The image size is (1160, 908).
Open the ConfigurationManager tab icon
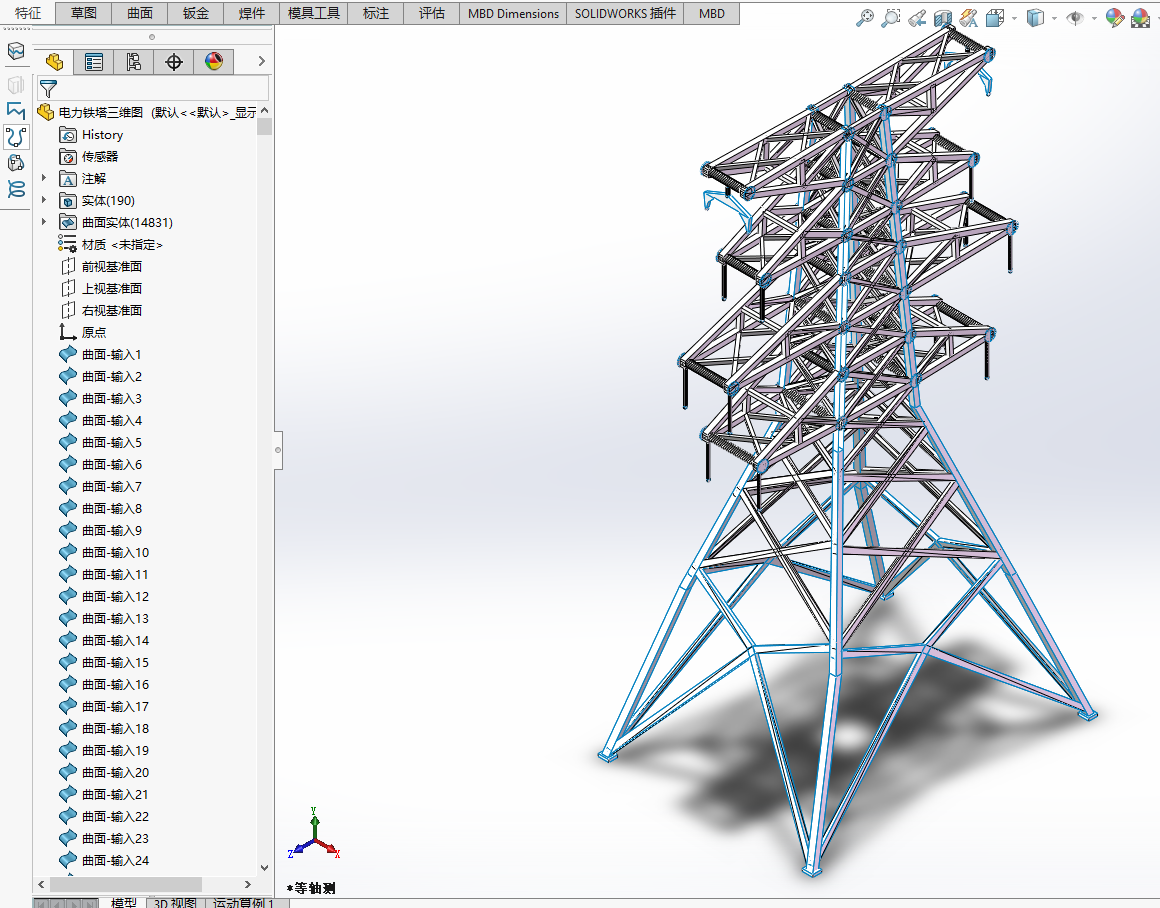(134, 62)
